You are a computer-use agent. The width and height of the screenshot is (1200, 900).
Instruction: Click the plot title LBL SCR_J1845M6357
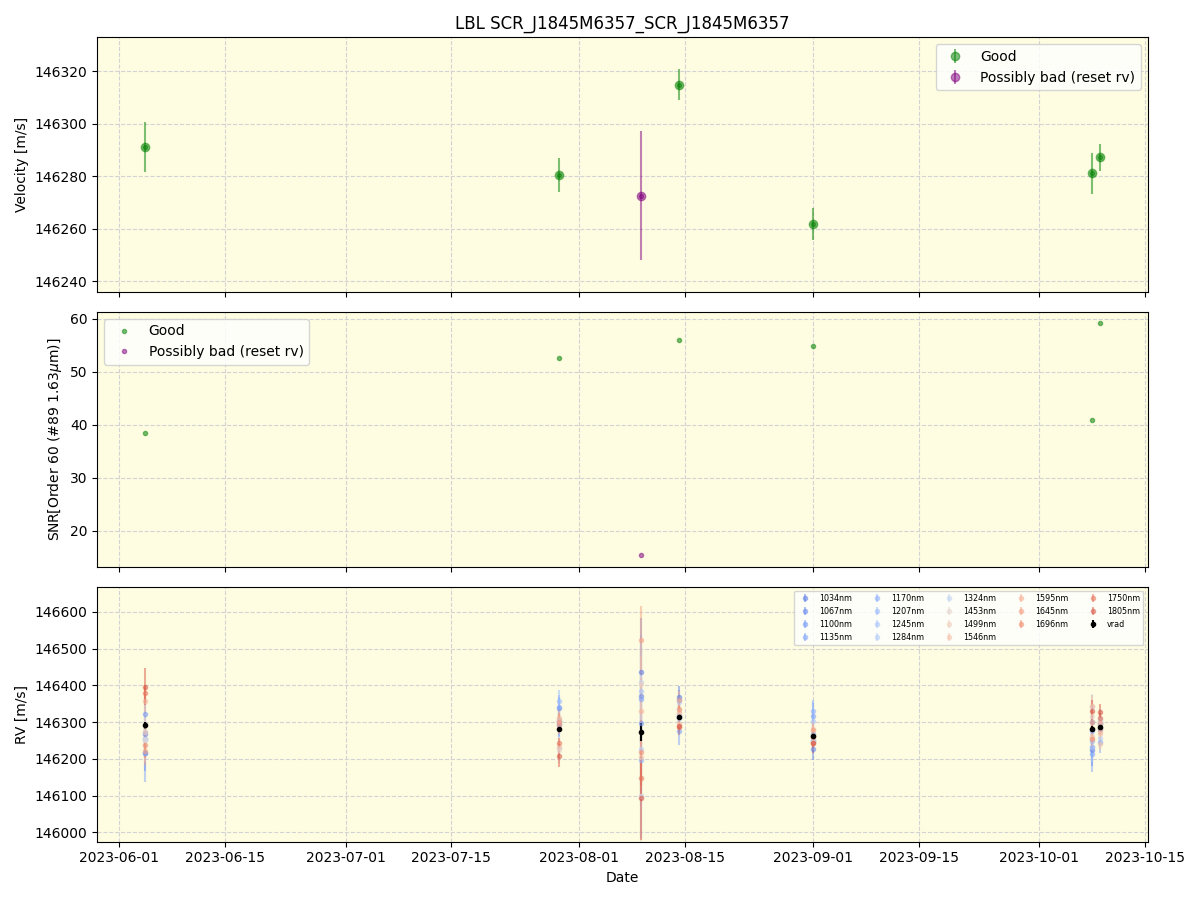622,23
